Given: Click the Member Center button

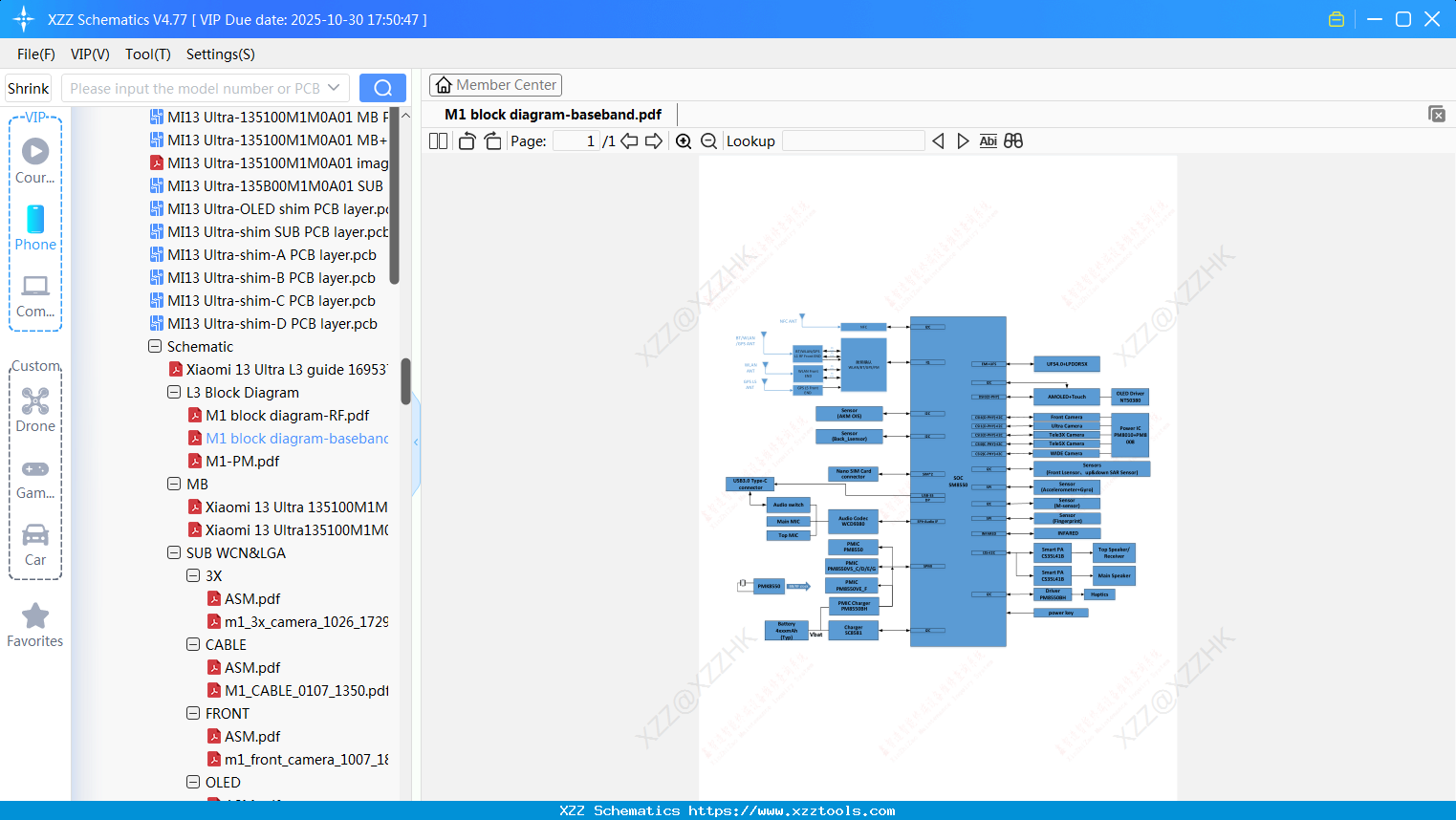Looking at the screenshot, I should pyautogui.click(x=495, y=84).
